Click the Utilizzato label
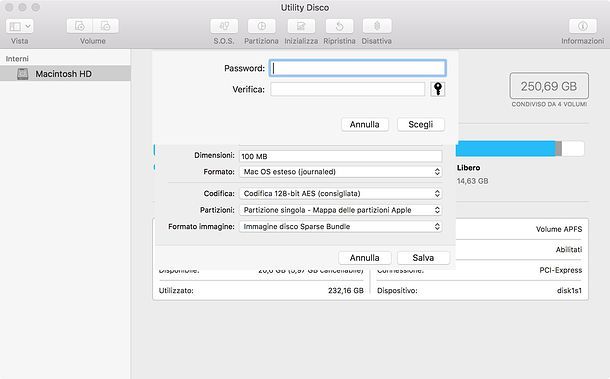 click(176, 290)
